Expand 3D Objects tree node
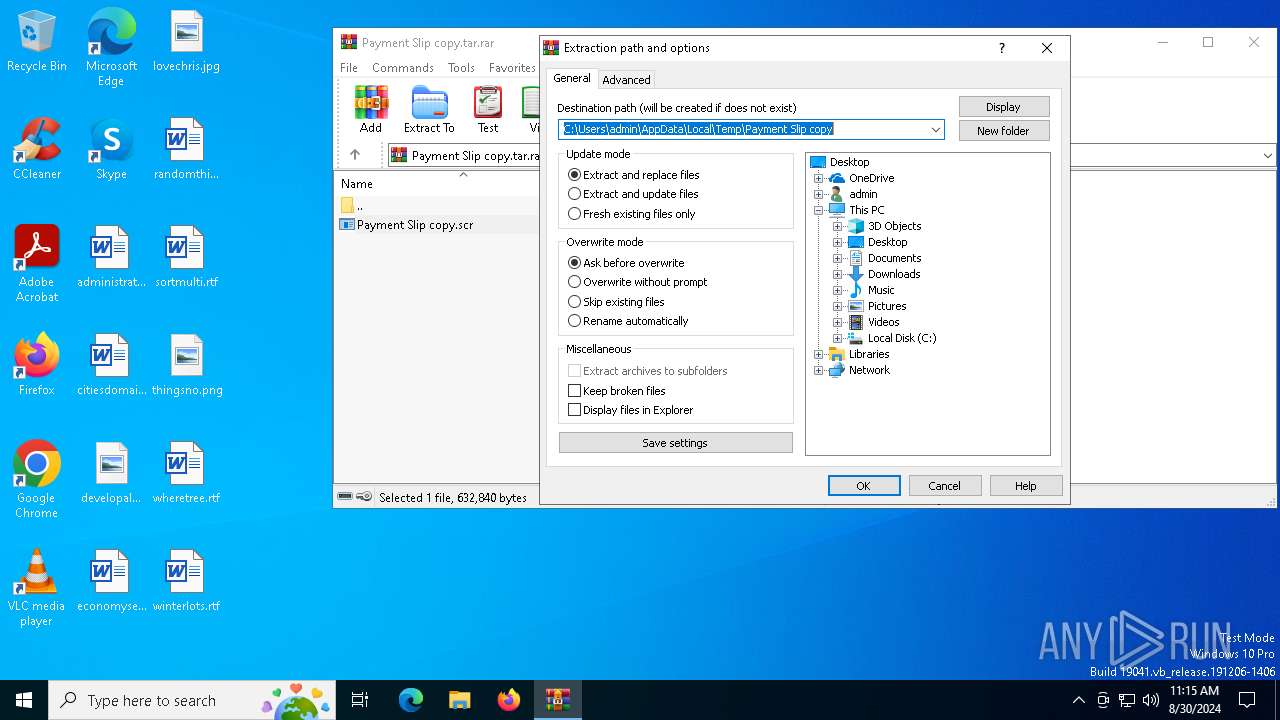1280x720 pixels. pyautogui.click(x=838, y=226)
